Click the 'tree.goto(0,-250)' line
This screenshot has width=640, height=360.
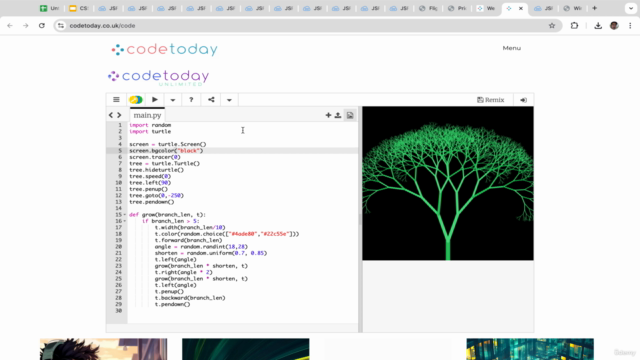point(156,196)
